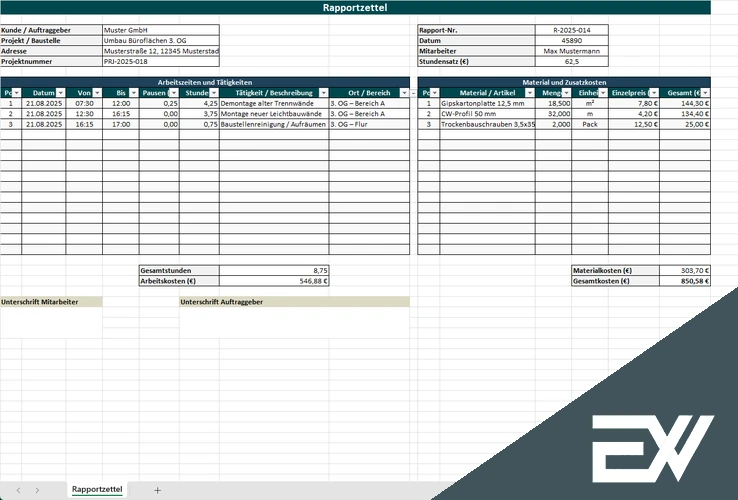Select the Stunden value 0,75
Image resolution: width=738 pixels, height=500 pixels.
200,124
